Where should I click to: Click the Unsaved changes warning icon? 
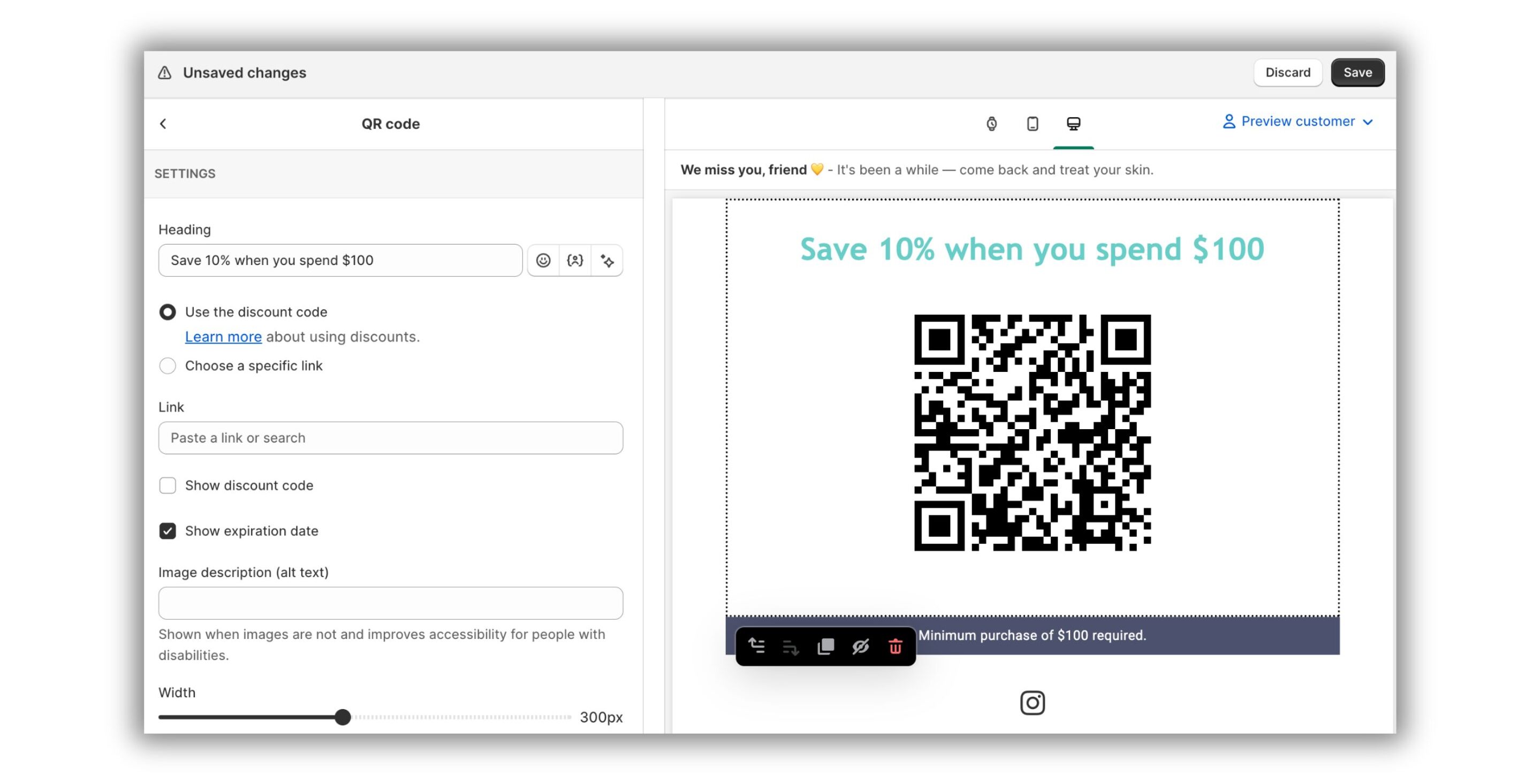point(164,72)
